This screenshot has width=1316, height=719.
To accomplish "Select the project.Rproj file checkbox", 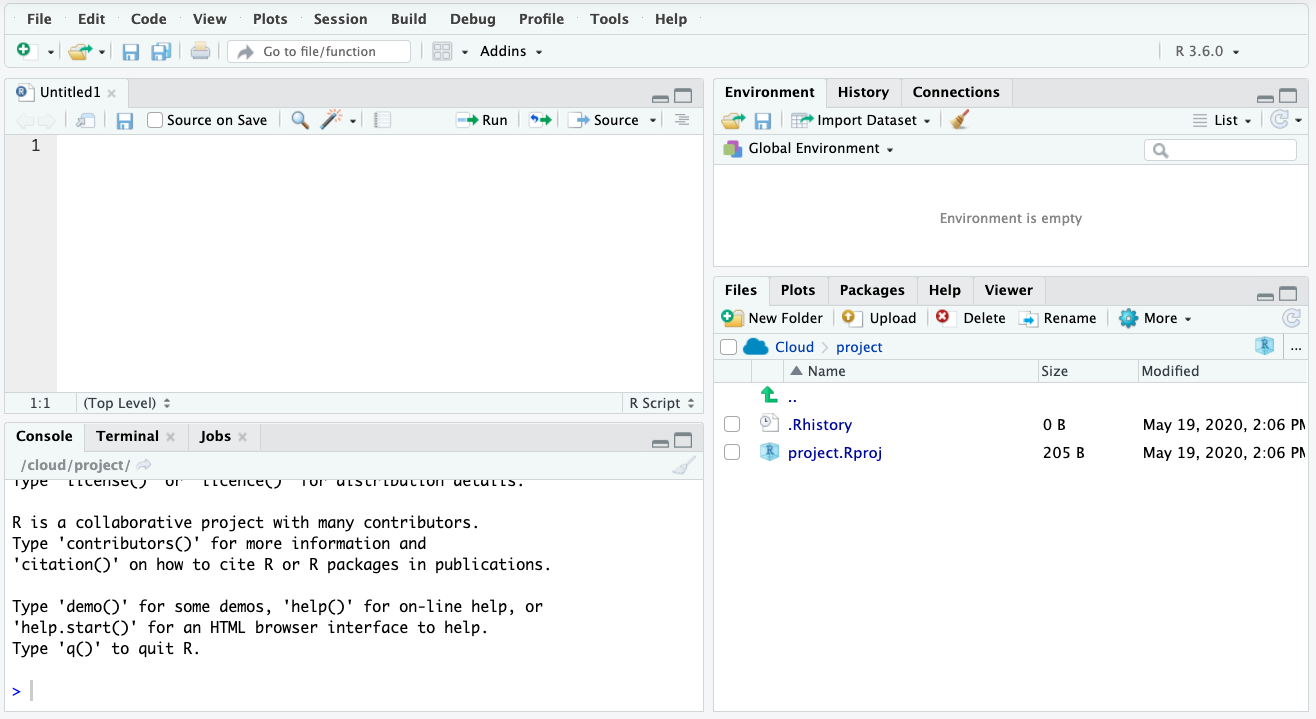I will 732,453.
